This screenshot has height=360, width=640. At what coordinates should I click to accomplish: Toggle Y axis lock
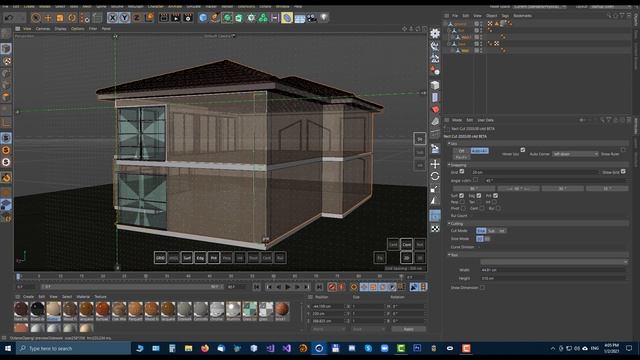pyautogui.click(x=124, y=18)
